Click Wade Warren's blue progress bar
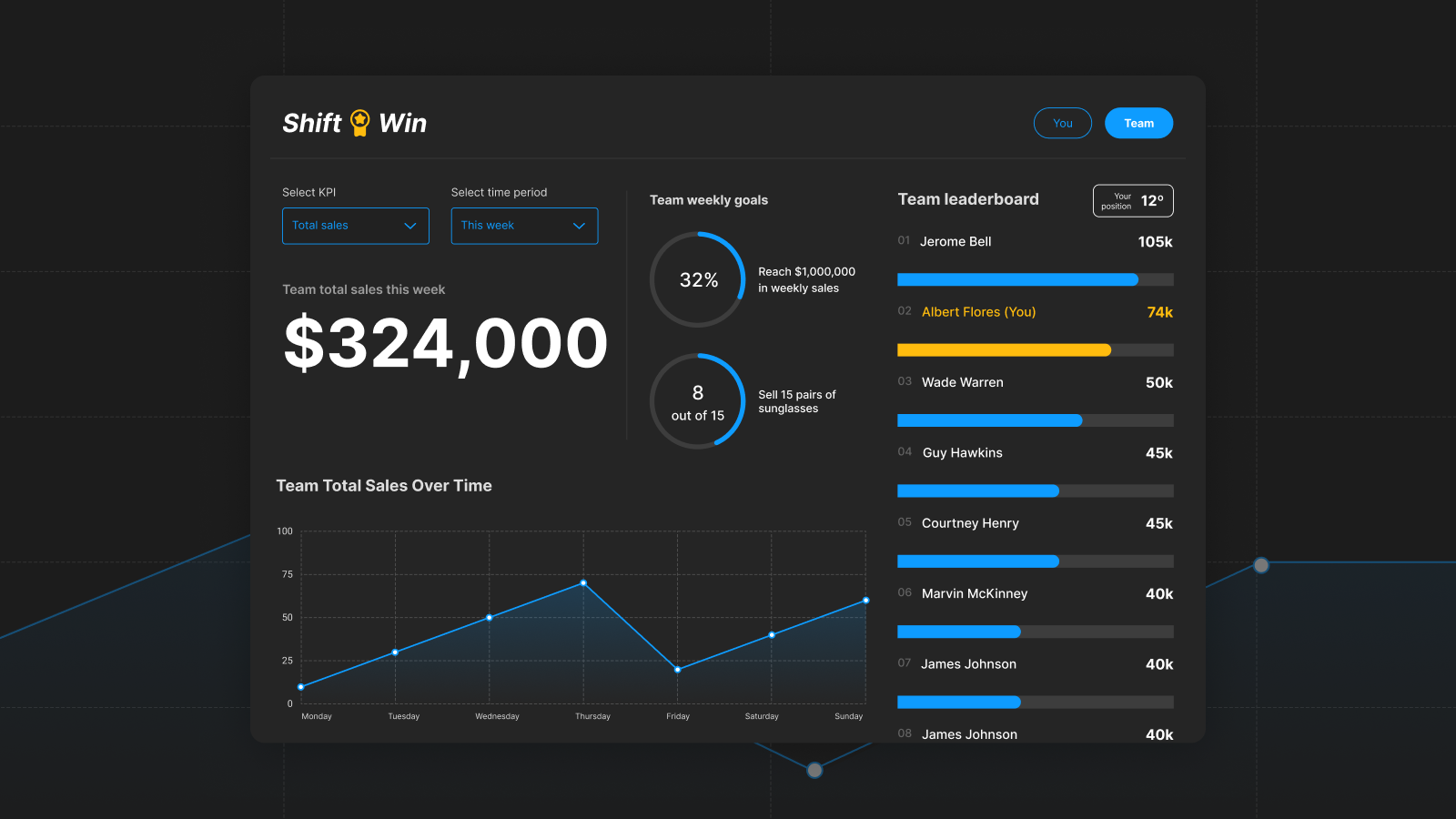Viewport: 1456px width, 819px height. pos(990,420)
